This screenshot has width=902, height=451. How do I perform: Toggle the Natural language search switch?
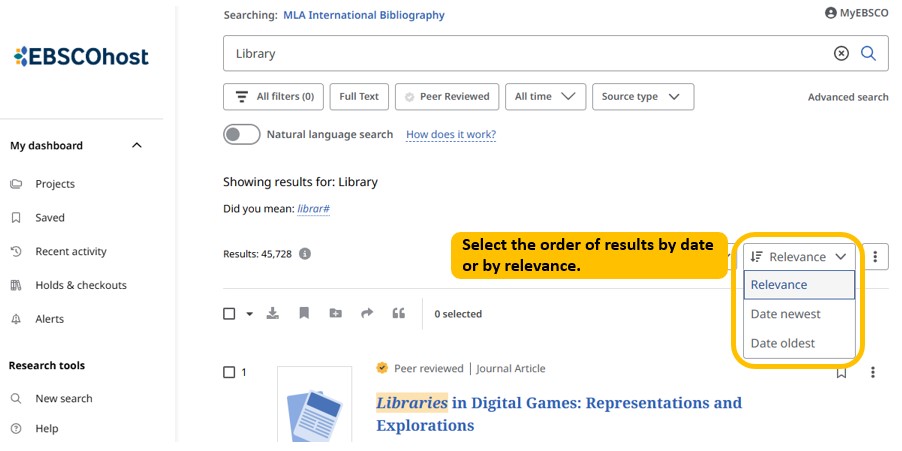pos(241,134)
